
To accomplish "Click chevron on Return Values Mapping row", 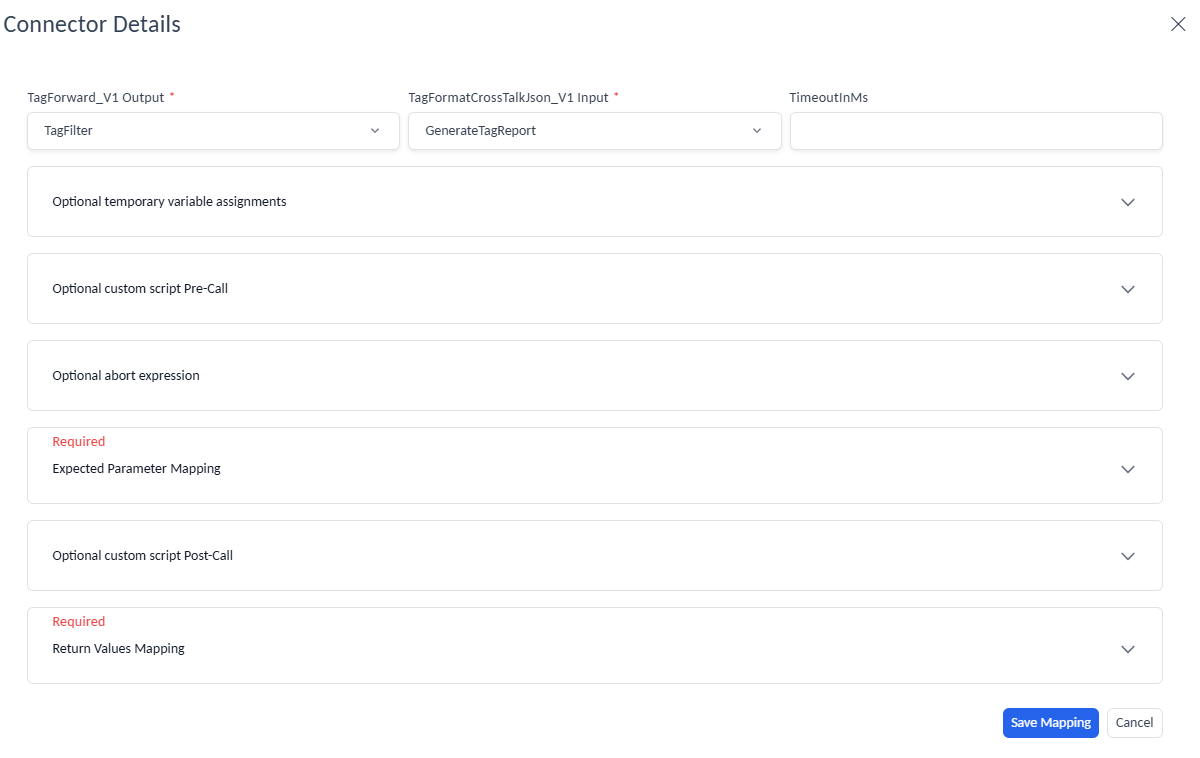I will pyautogui.click(x=1128, y=649).
